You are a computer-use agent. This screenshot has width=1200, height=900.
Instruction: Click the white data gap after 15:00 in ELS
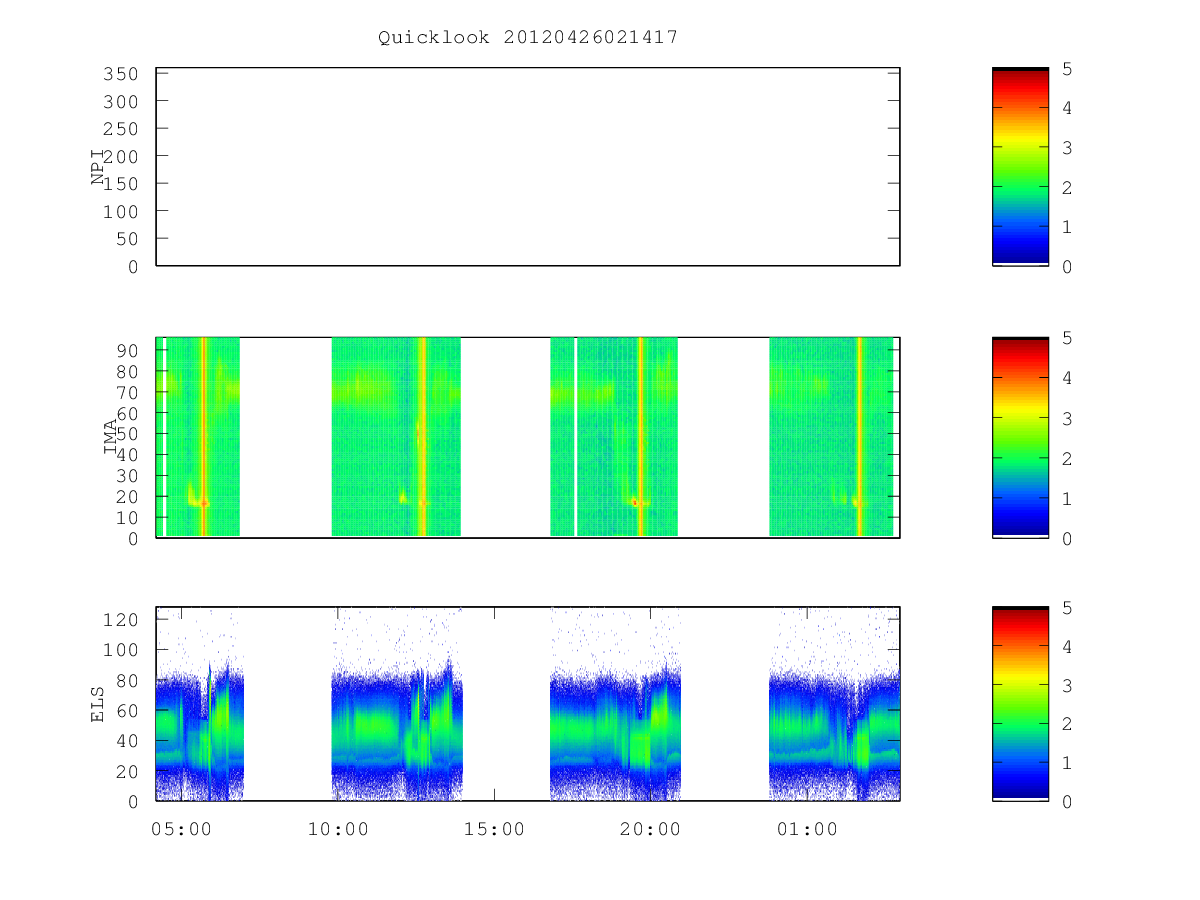click(506, 704)
